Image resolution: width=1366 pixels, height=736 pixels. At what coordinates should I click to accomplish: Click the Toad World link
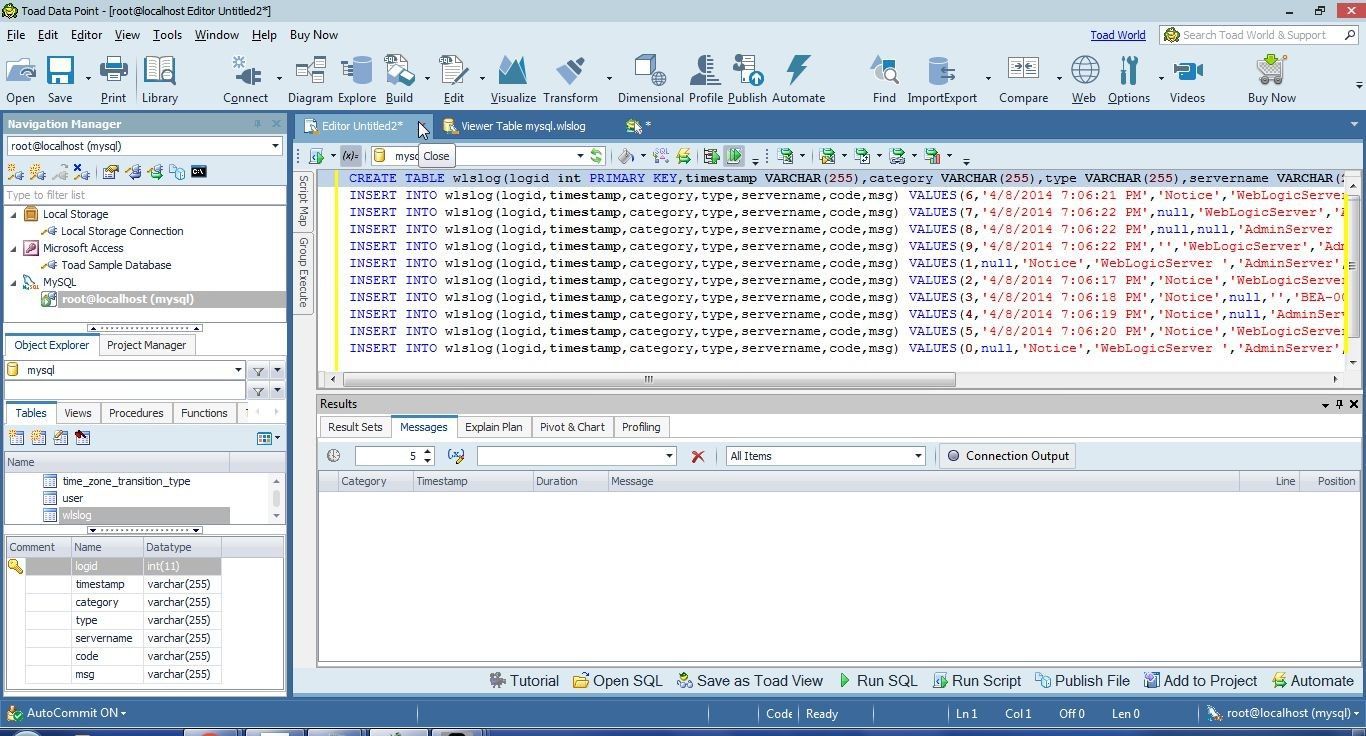point(1117,35)
